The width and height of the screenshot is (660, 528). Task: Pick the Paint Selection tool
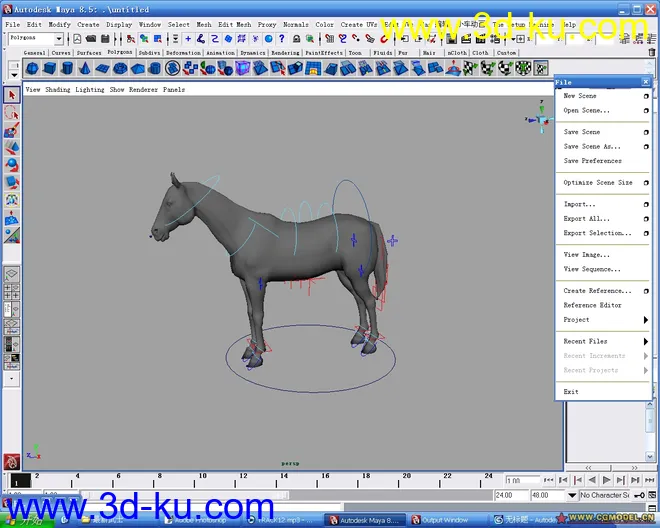click(12, 130)
